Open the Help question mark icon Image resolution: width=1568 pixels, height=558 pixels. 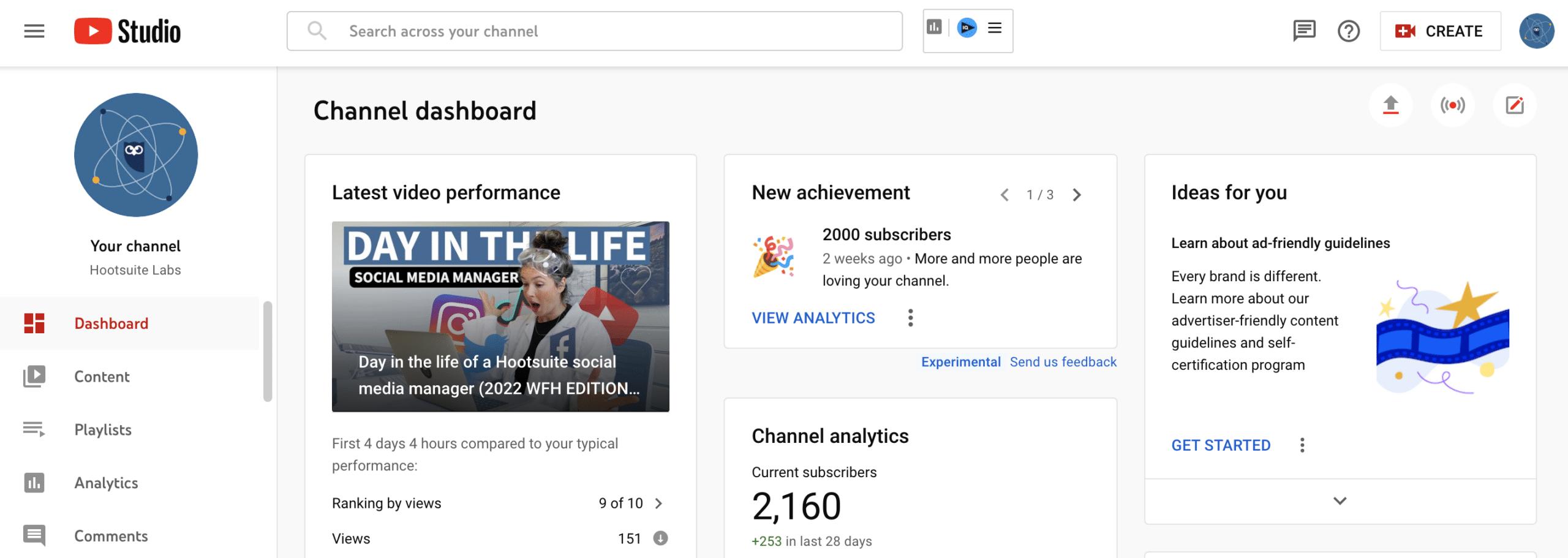tap(1349, 31)
